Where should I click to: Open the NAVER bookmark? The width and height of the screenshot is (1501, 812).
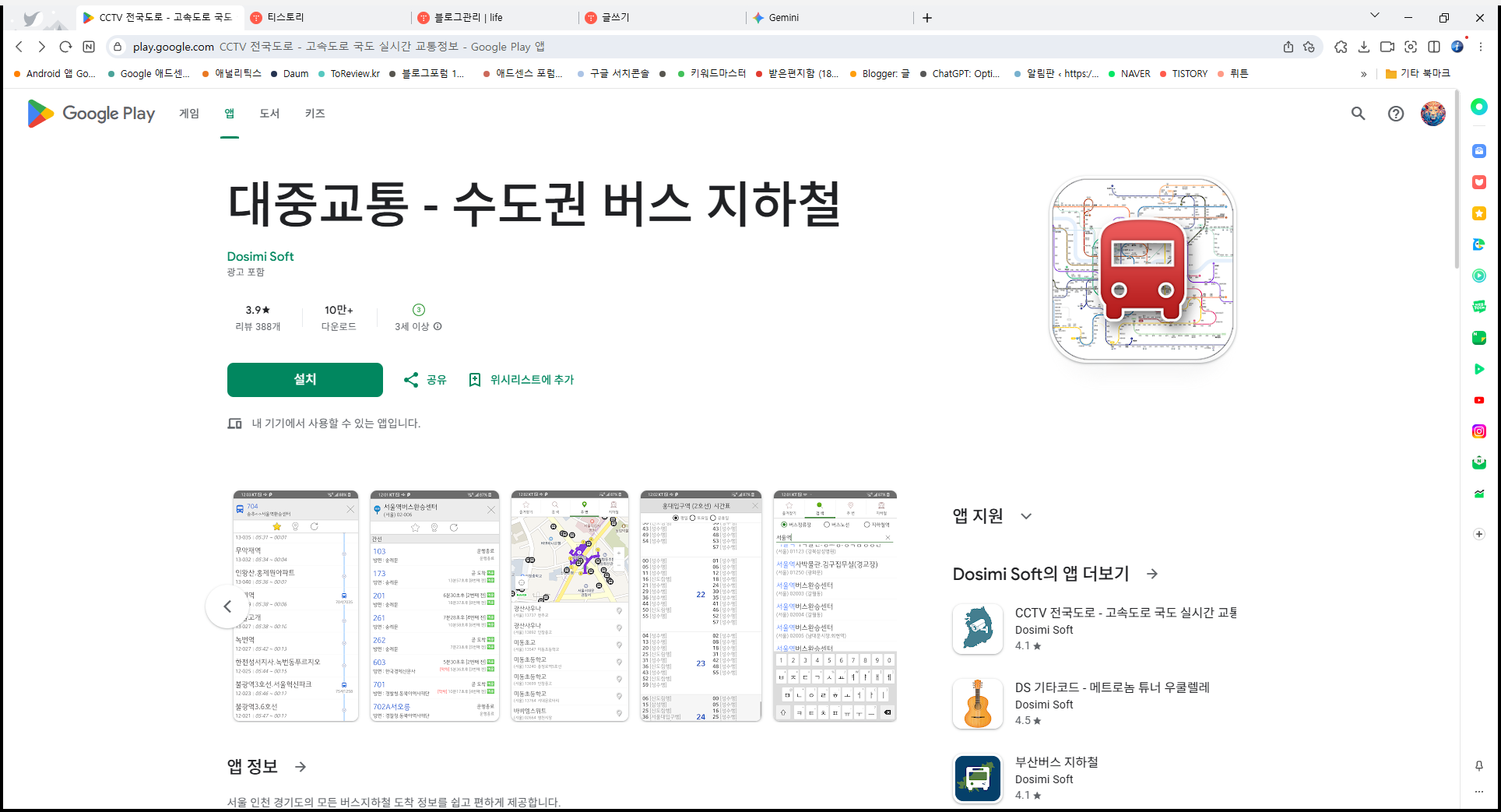[1130, 74]
